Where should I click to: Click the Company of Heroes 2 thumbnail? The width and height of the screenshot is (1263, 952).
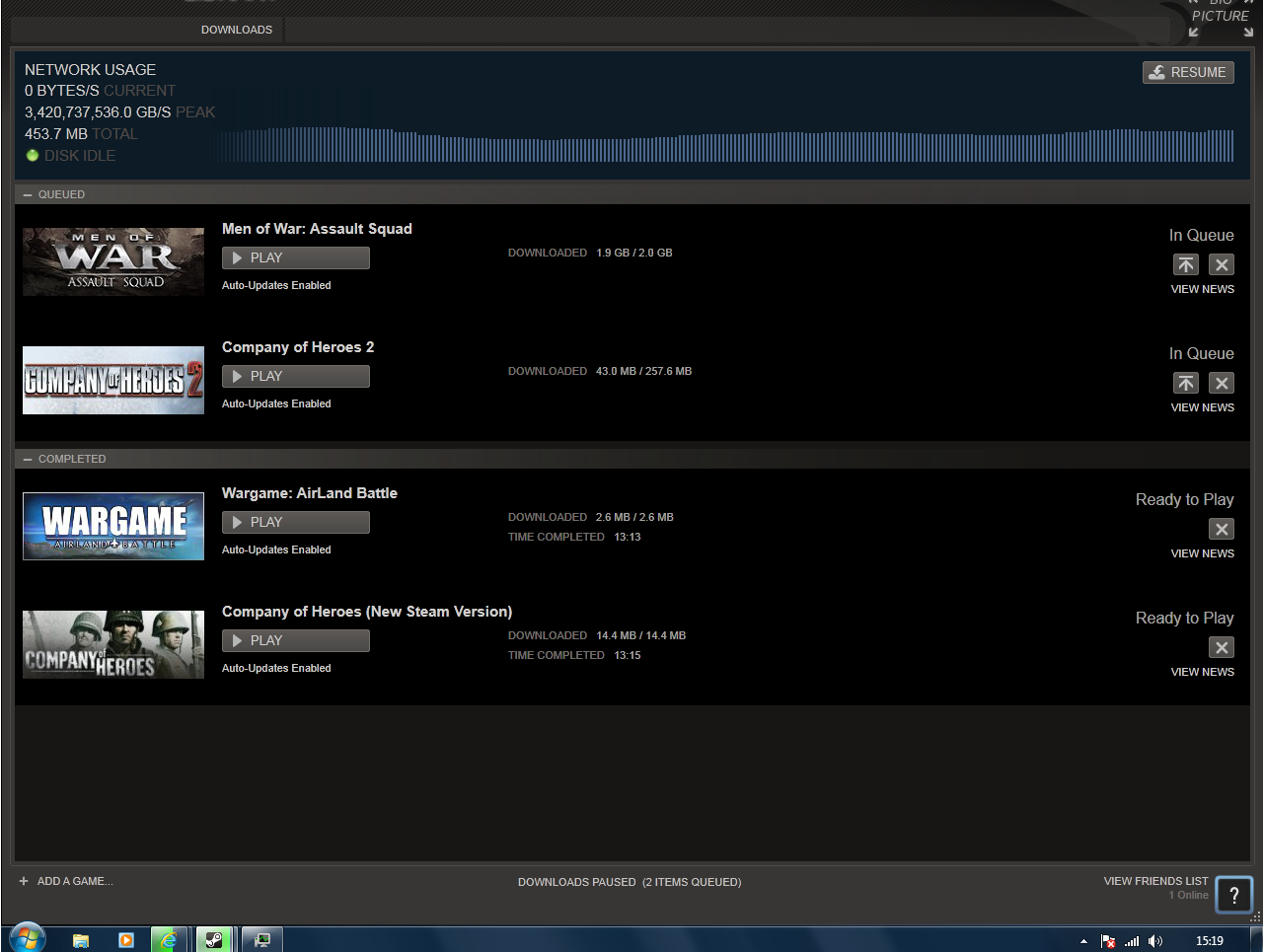[x=113, y=380]
